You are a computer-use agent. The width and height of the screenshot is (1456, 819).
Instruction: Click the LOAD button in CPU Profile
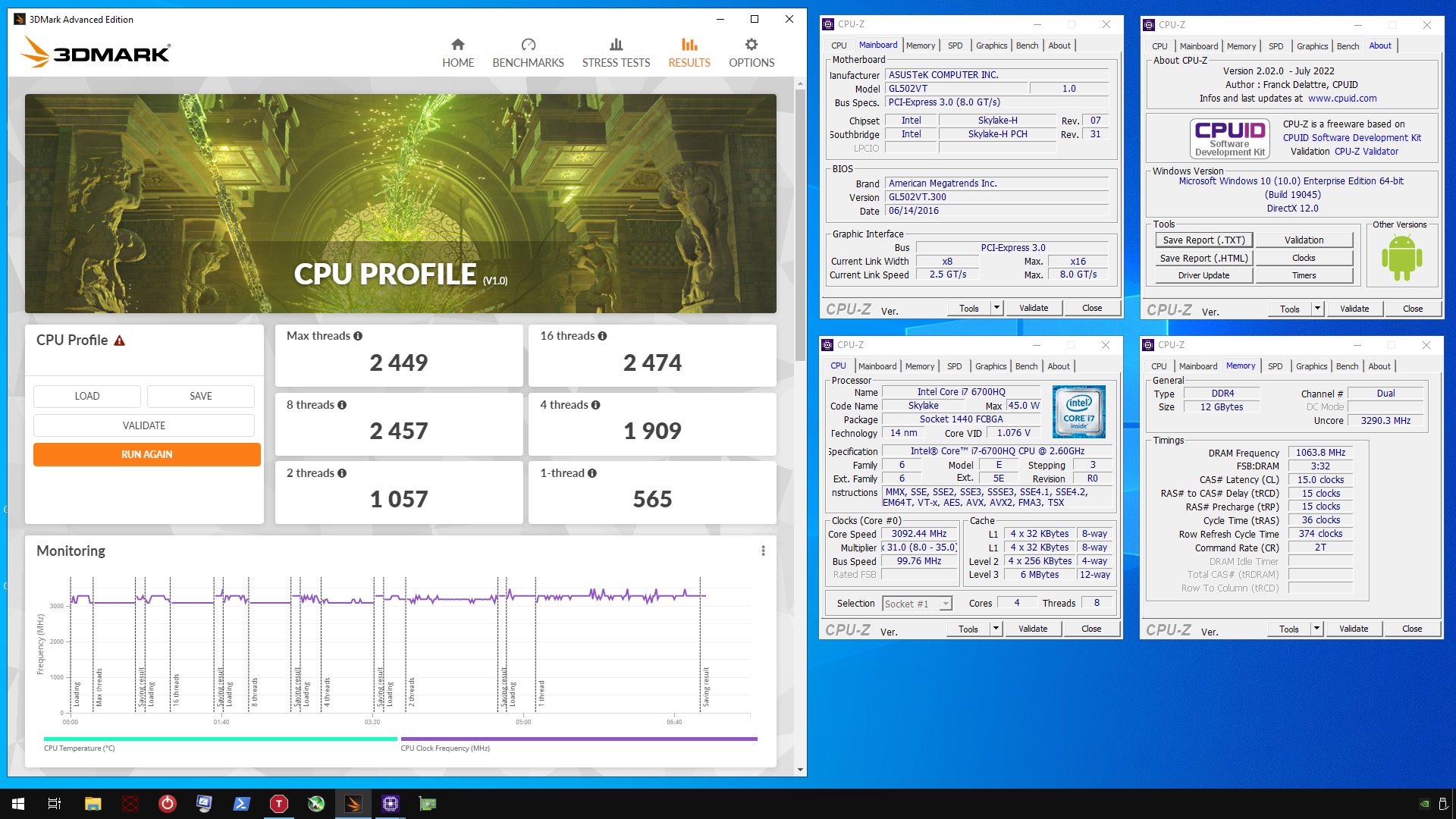[x=86, y=396]
